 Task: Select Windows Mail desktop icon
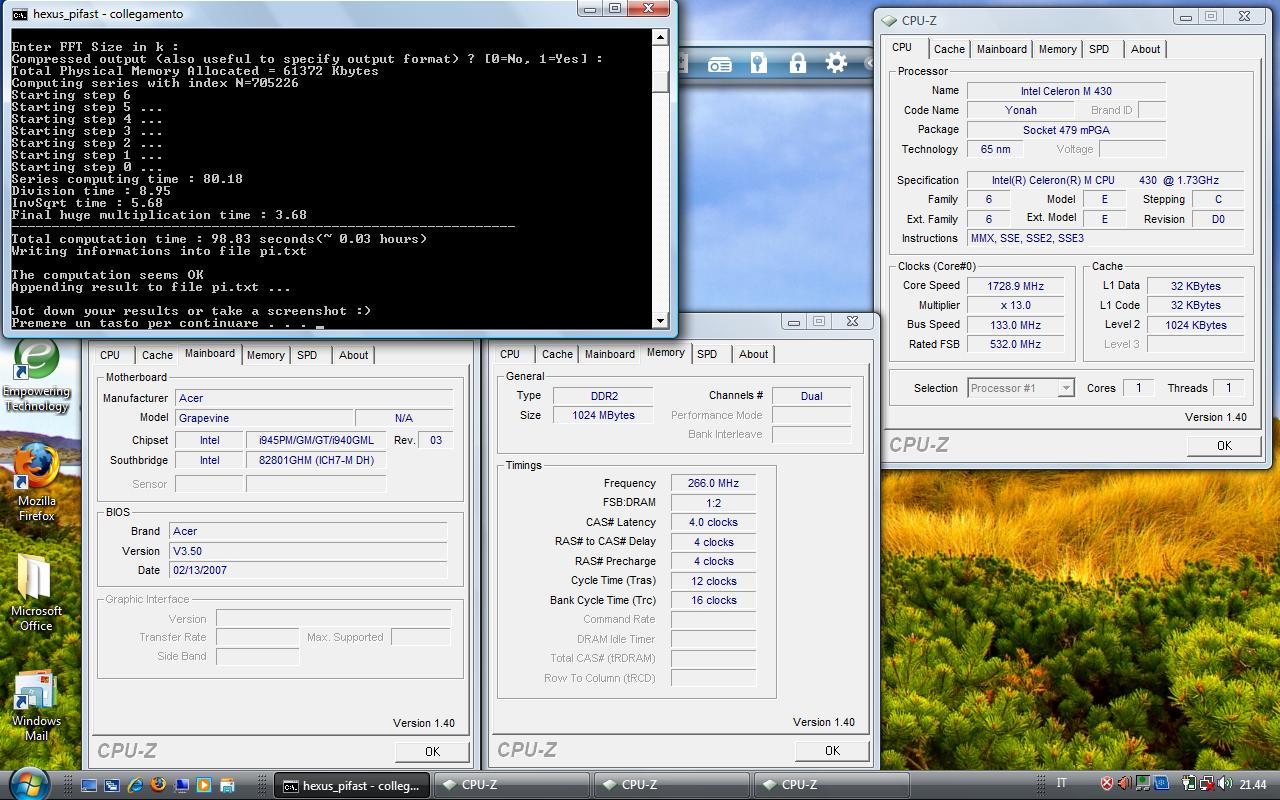tap(36, 706)
